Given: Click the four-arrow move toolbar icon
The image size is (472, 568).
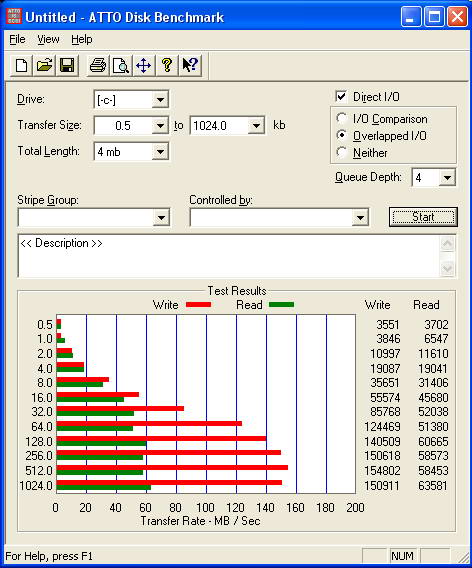Looking at the screenshot, I should [144, 66].
